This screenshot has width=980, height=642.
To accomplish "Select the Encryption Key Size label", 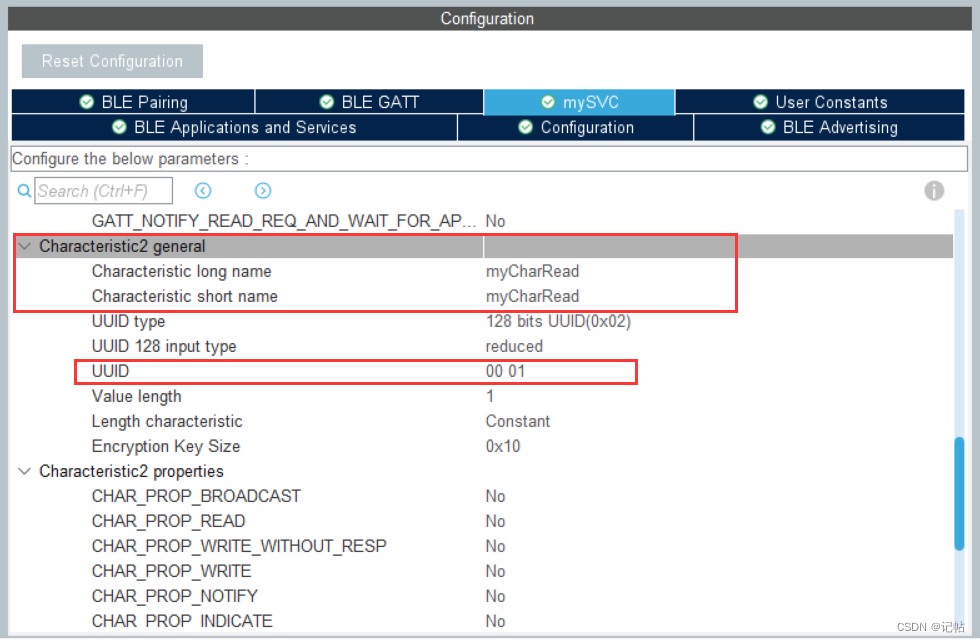I will pos(166,446).
